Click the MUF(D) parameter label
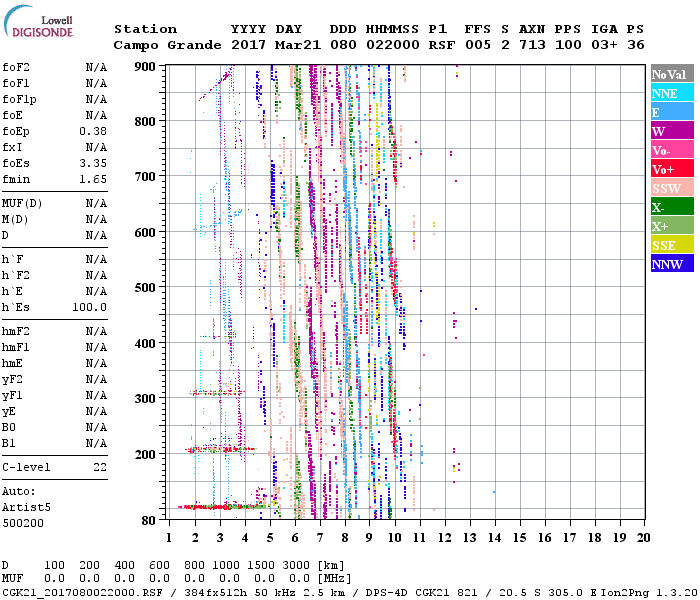 [x=22, y=204]
